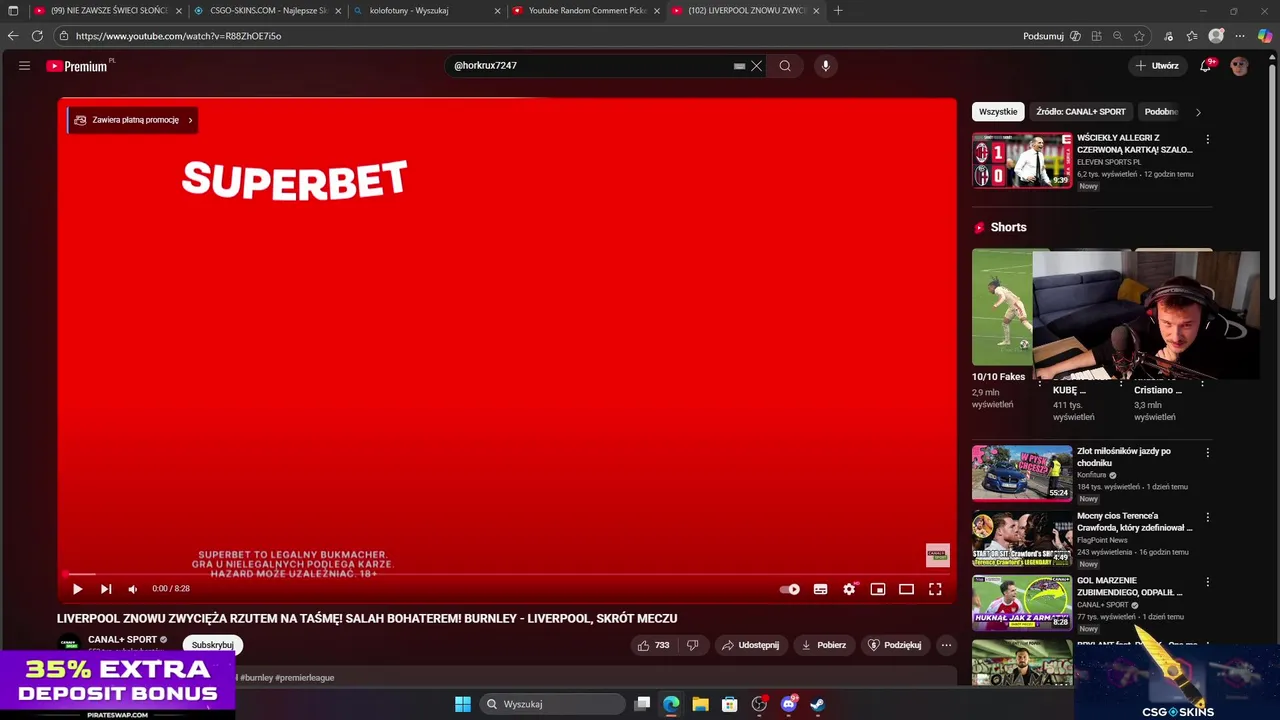Screen dimensions: 1280x720
Task: Open more actions menu below the video
Action: pyautogui.click(x=946, y=645)
